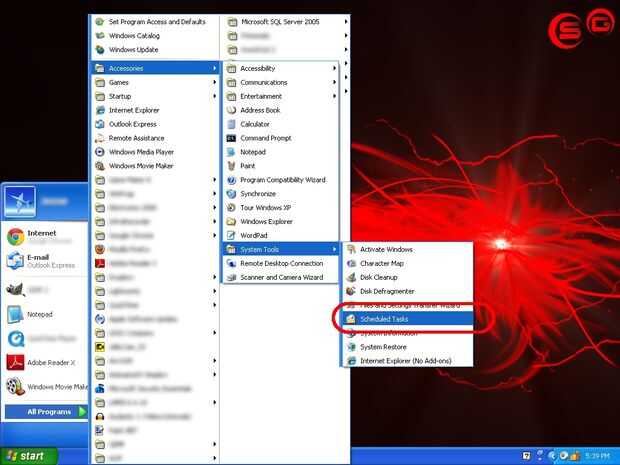Screen dimensions: 620x465
Task: Click All Programs label
Action: (x=49, y=412)
